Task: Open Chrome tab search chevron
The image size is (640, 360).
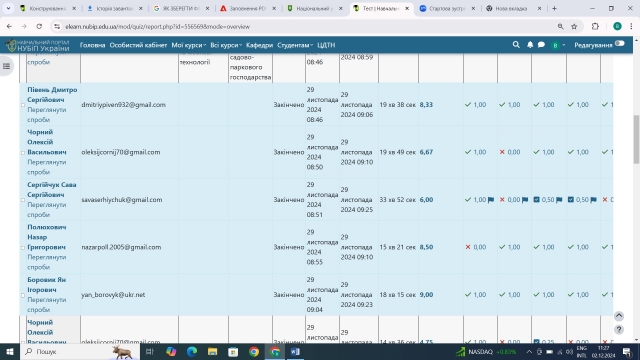Action: click(x=8, y=8)
